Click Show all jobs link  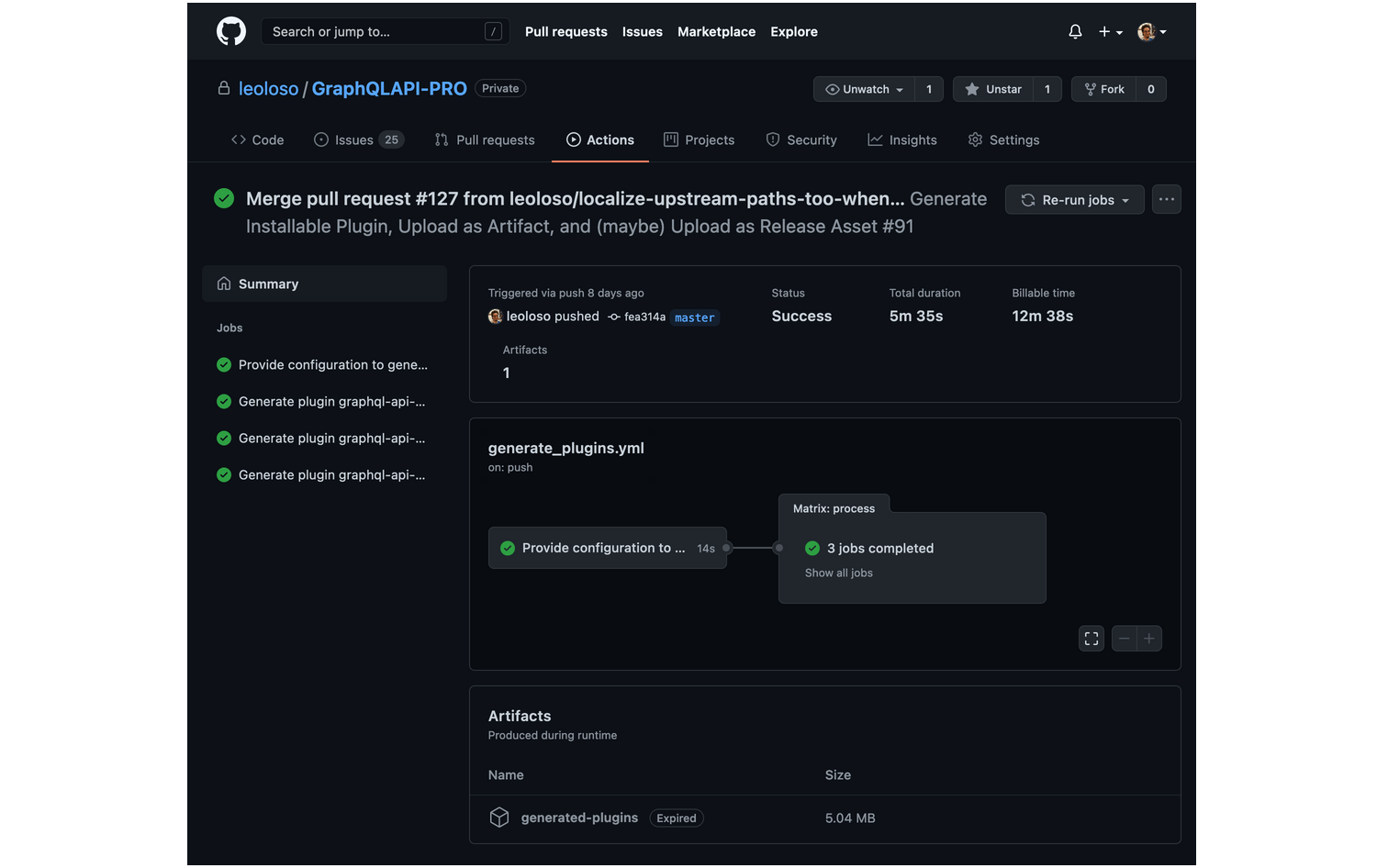pos(839,573)
